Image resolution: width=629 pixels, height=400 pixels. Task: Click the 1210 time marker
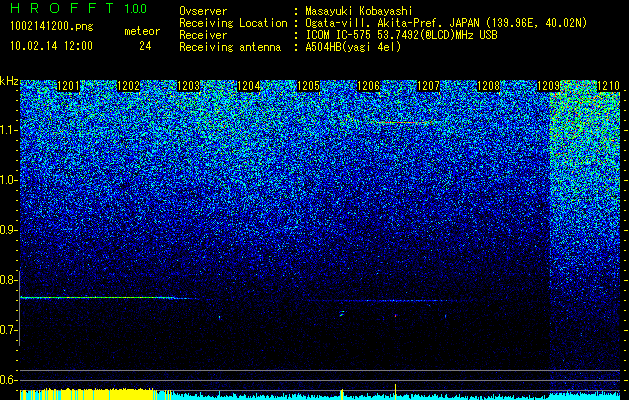(x=609, y=86)
